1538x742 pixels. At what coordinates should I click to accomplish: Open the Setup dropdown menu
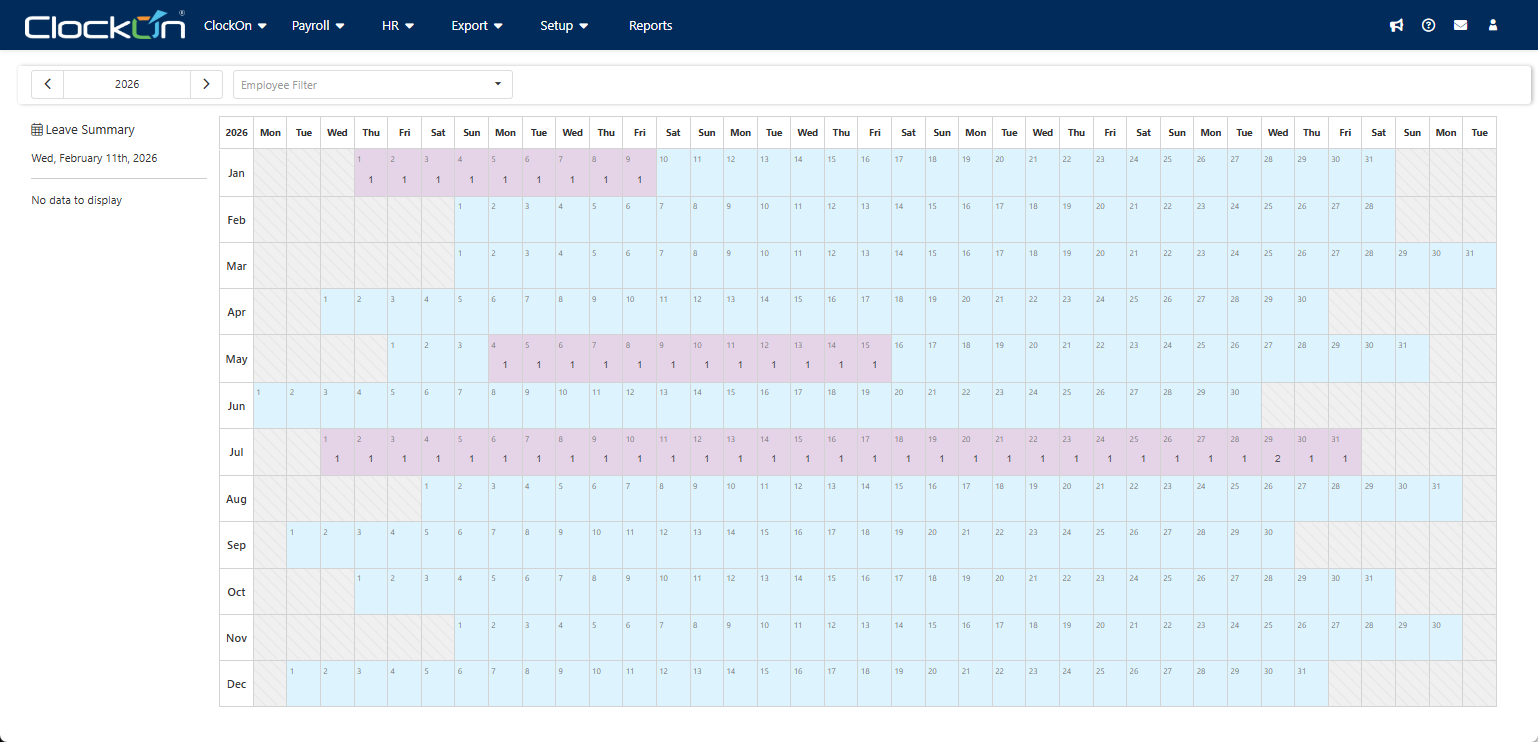pos(564,26)
